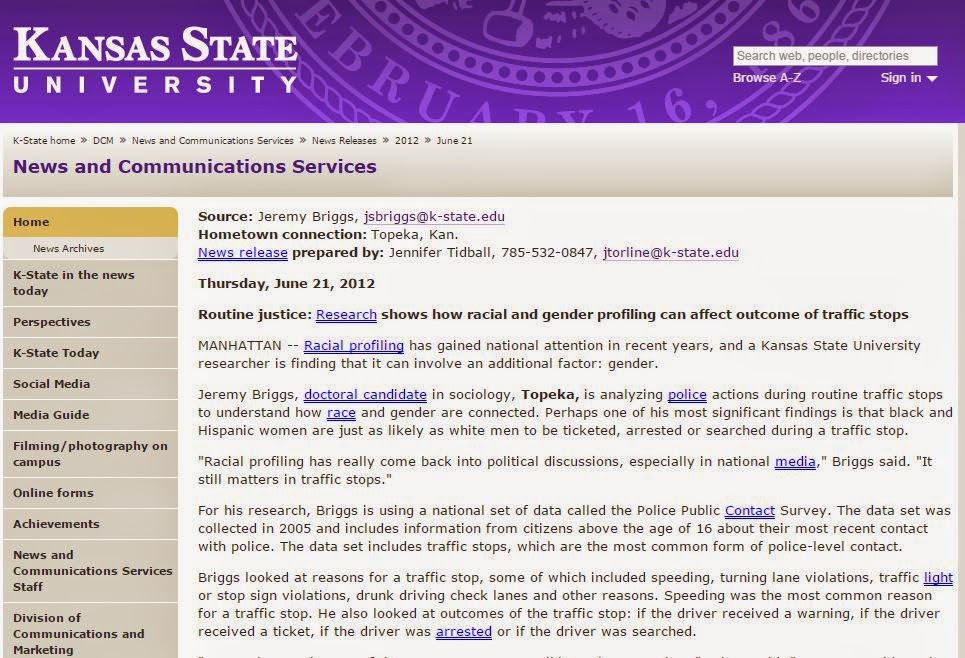Email jtorline@k-state.edu link
The width and height of the screenshot is (965, 658).
pos(671,252)
